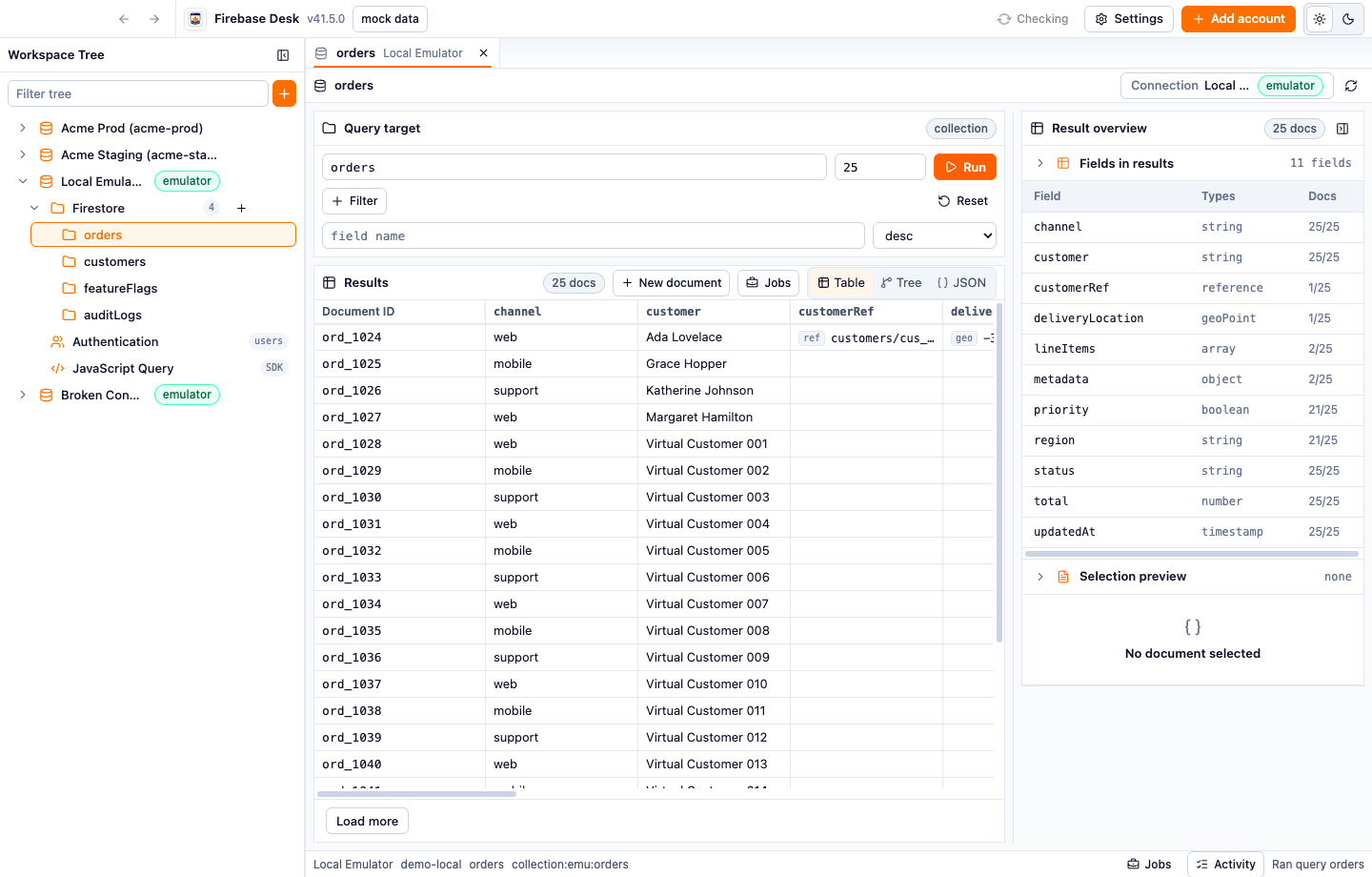
Task: Select row ord_1026 in results
Action: (x=654, y=391)
